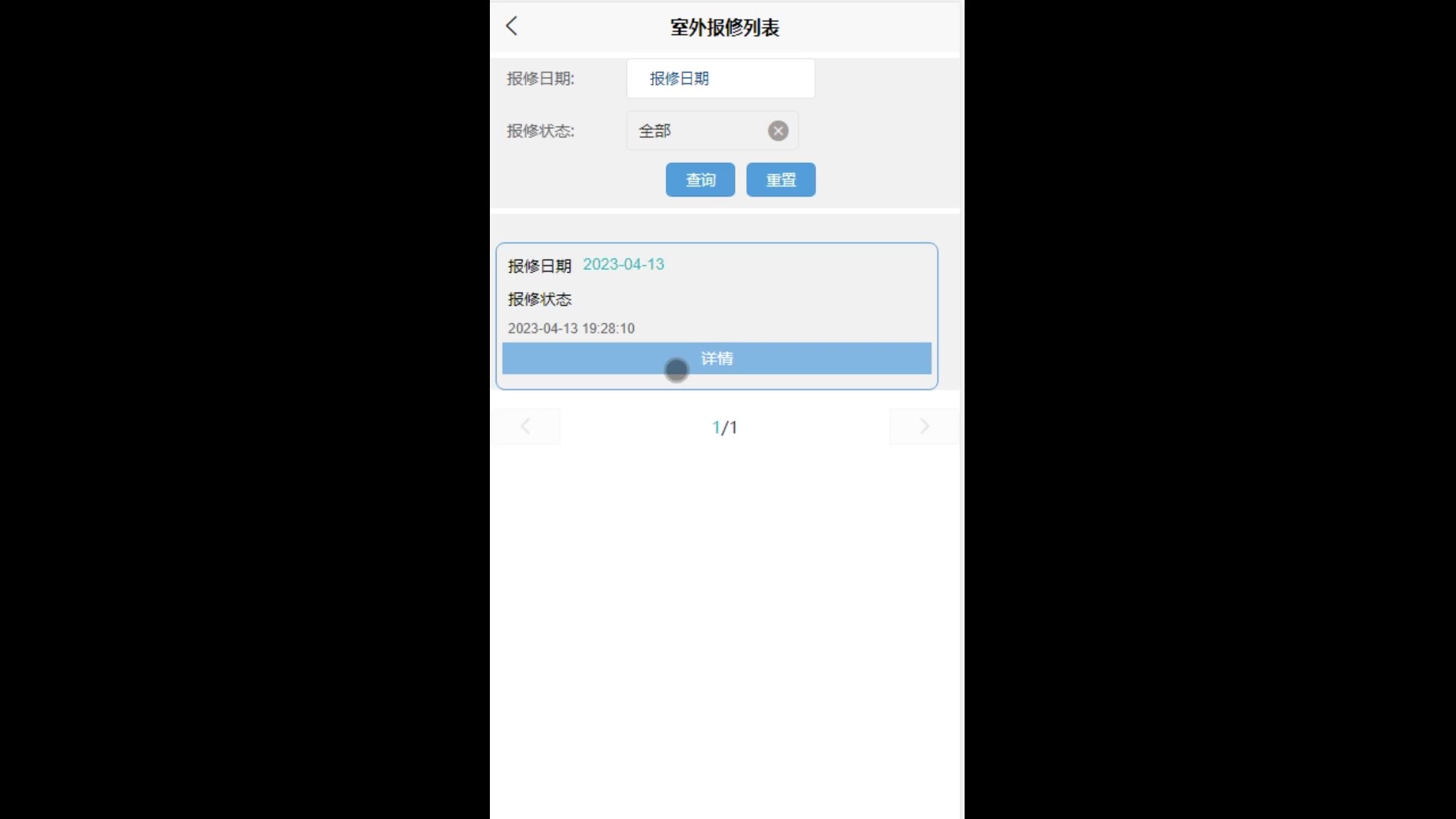1456x819 pixels.
Task: Open the 报修日期 date input field
Action: pyautogui.click(x=720, y=78)
